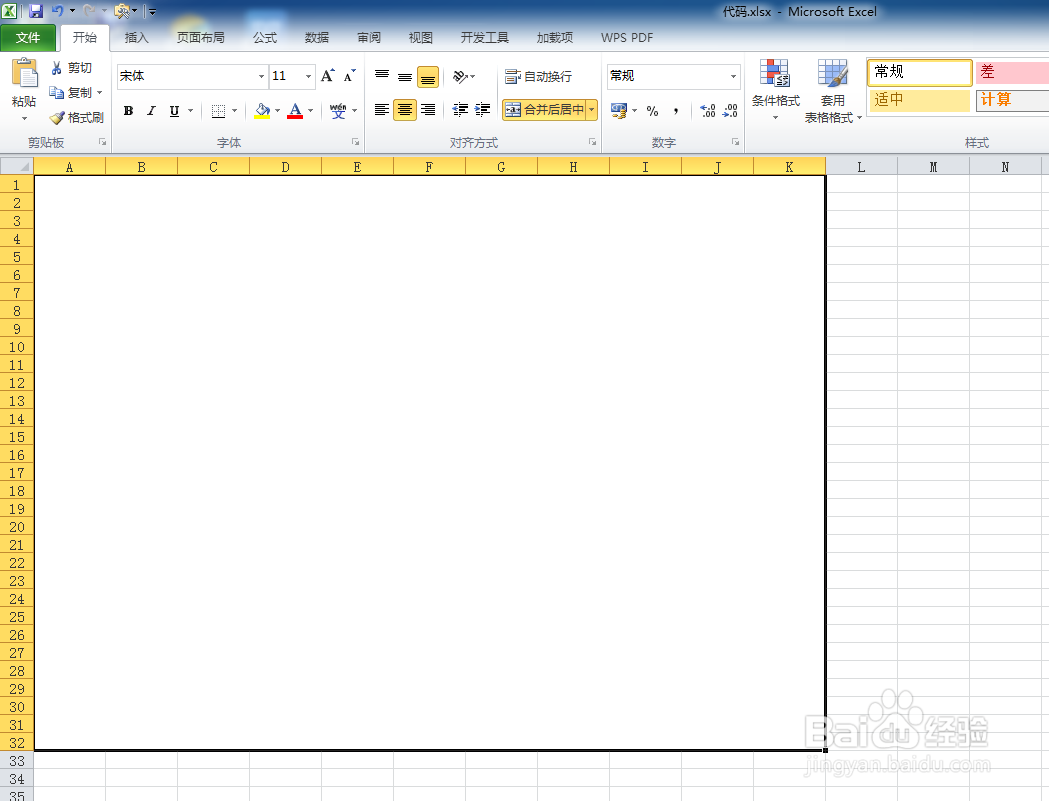
Task: Click the Save icon in quick access toolbar
Action: pyautogui.click(x=36, y=11)
